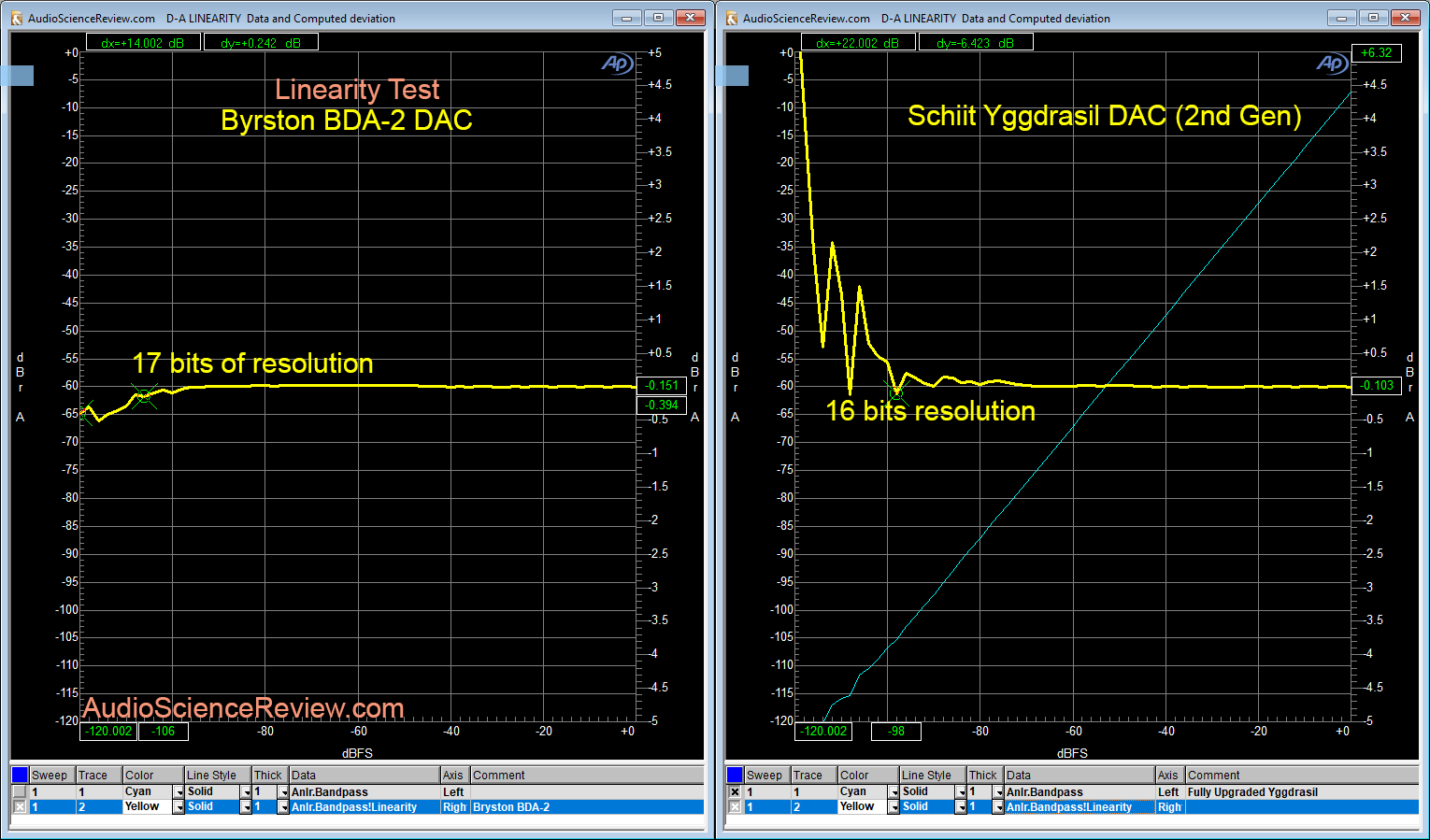Click the dy=+0.242 dB readout box
This screenshot has width=1430, height=840.
click(261, 42)
